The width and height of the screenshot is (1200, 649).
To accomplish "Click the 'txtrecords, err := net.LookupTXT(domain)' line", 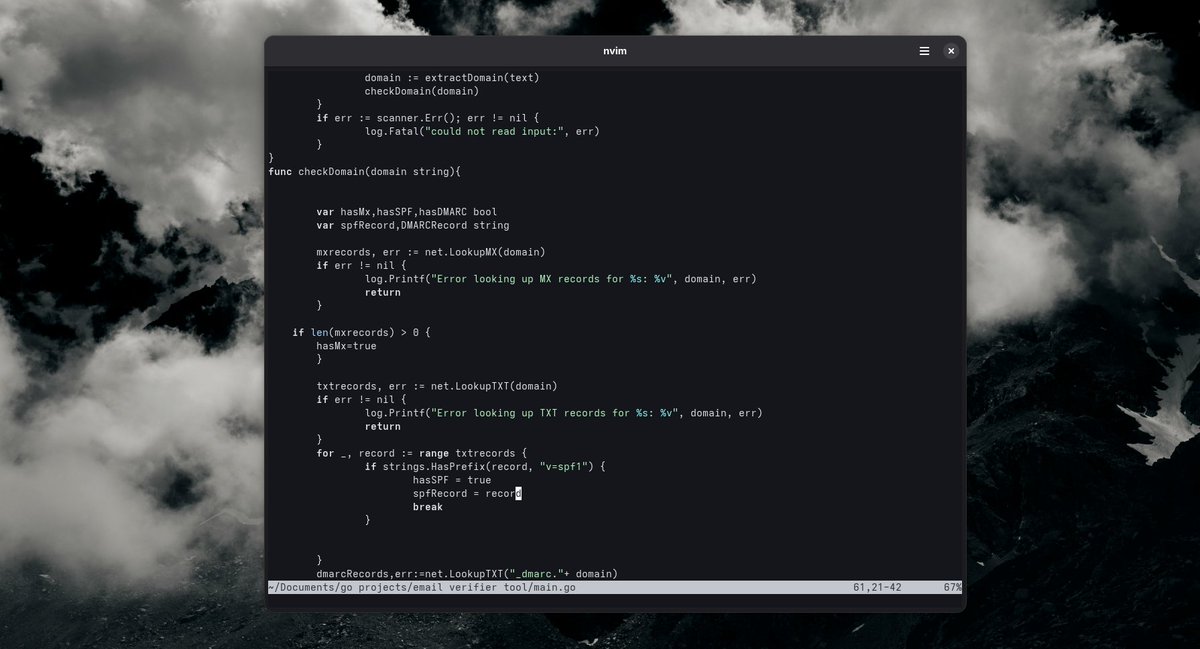I will pos(437,386).
